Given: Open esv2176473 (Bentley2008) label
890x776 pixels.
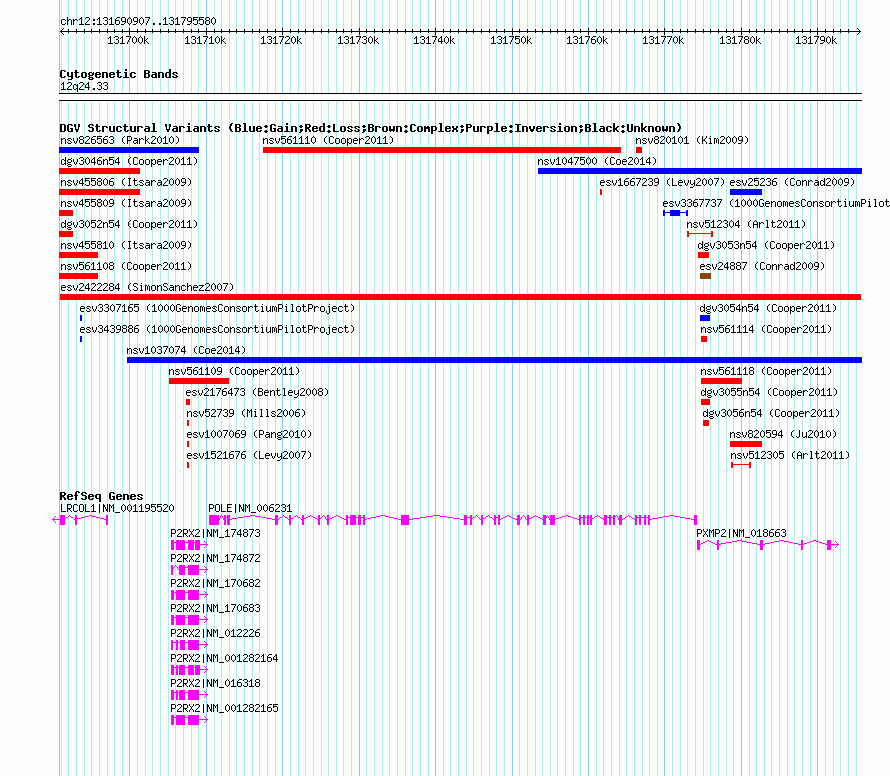Looking at the screenshot, I should 257,392.
